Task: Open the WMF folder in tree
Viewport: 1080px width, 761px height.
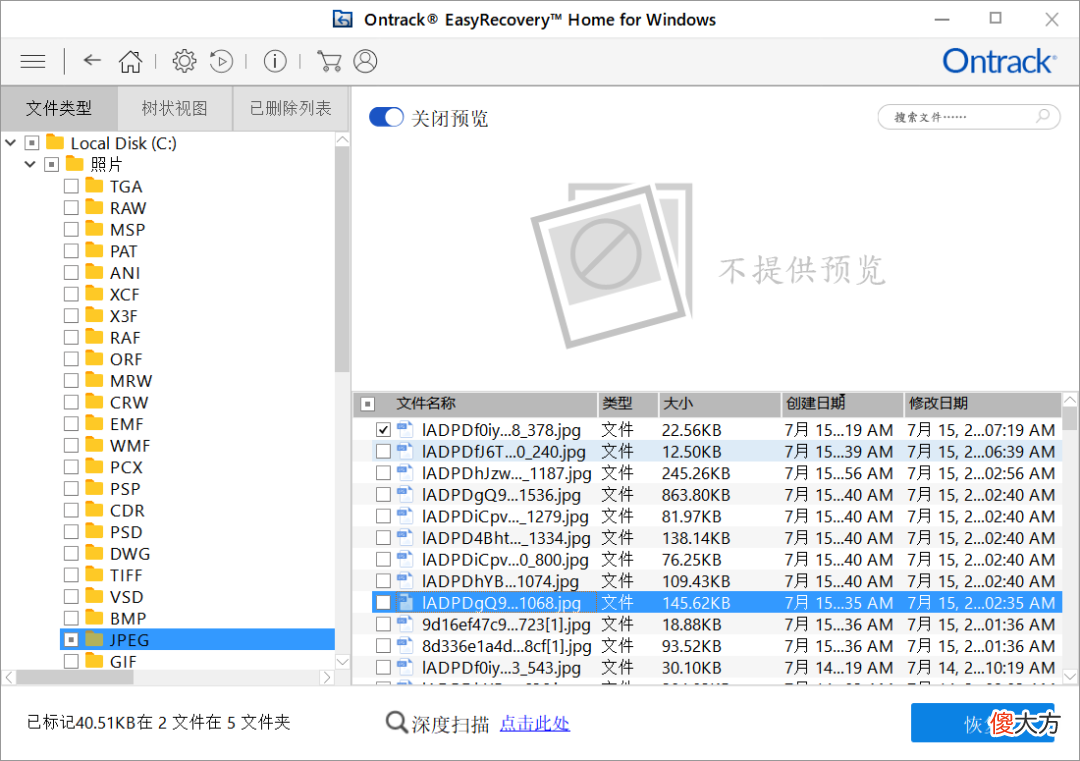Action: (x=129, y=446)
